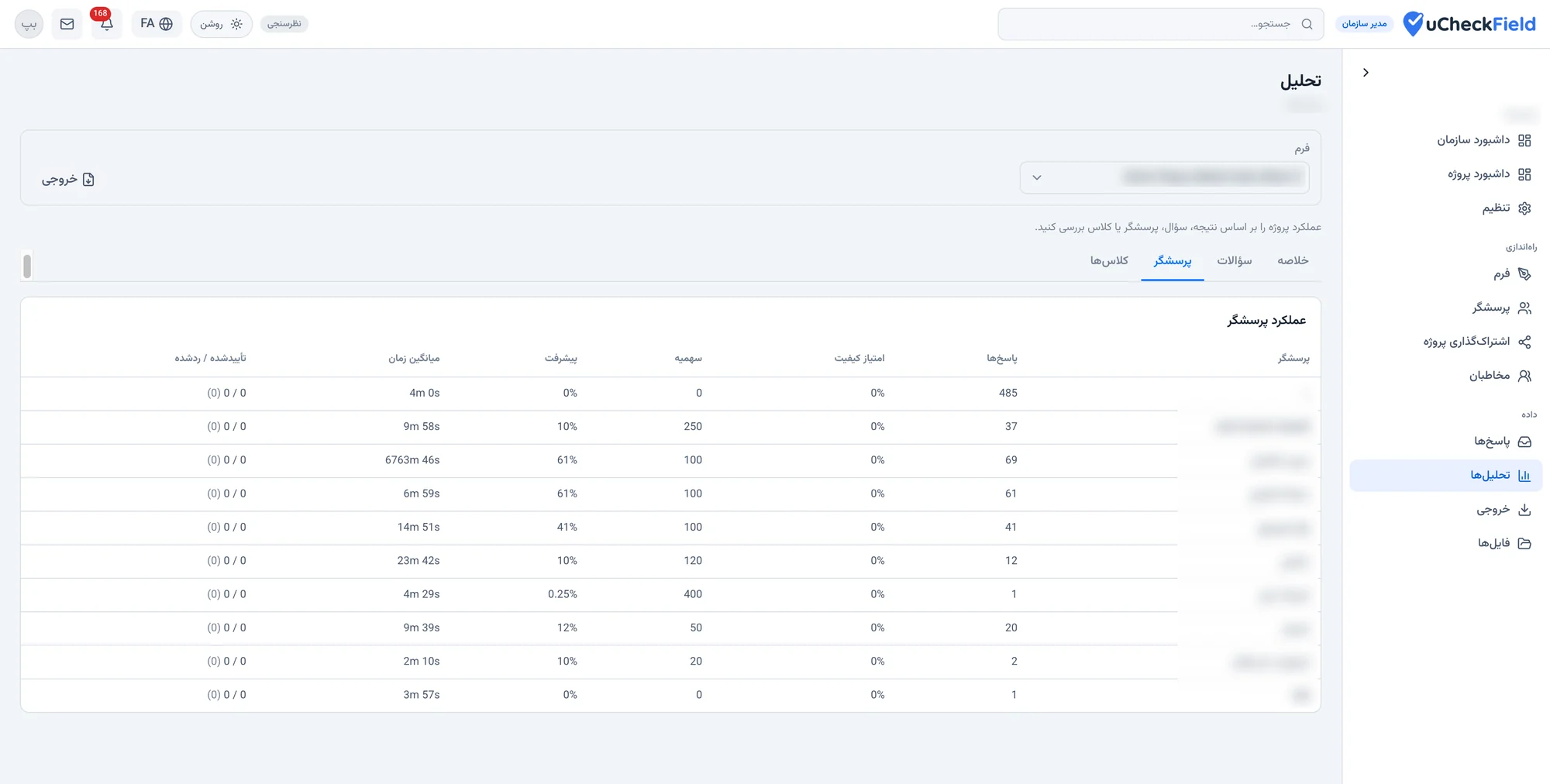The height and width of the screenshot is (784, 1550).
Task: Click the تأییدشده / ردشده column header
Action: click(210, 358)
